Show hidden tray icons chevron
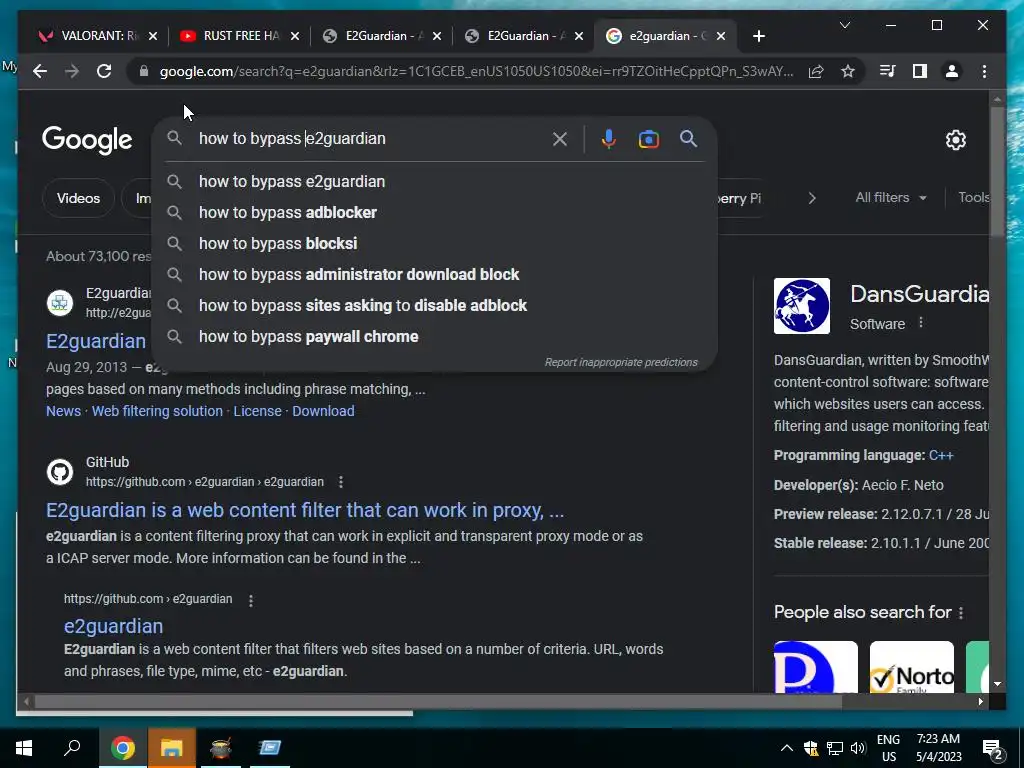1024x768 pixels. [x=787, y=748]
